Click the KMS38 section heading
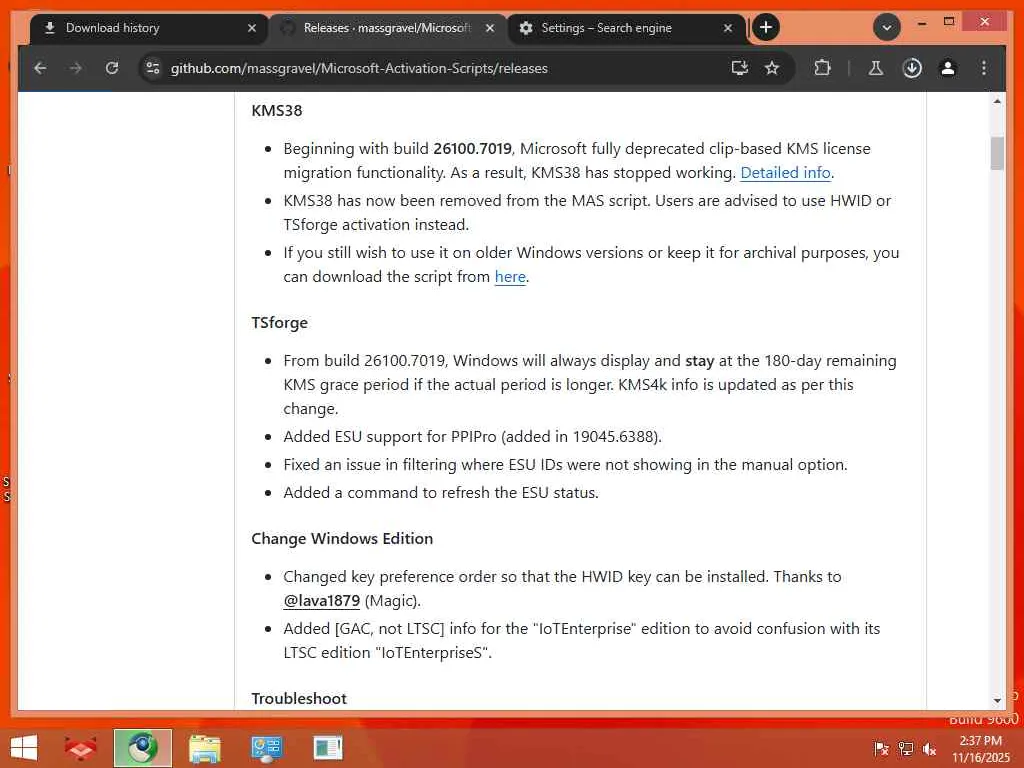1024x768 pixels. (277, 110)
